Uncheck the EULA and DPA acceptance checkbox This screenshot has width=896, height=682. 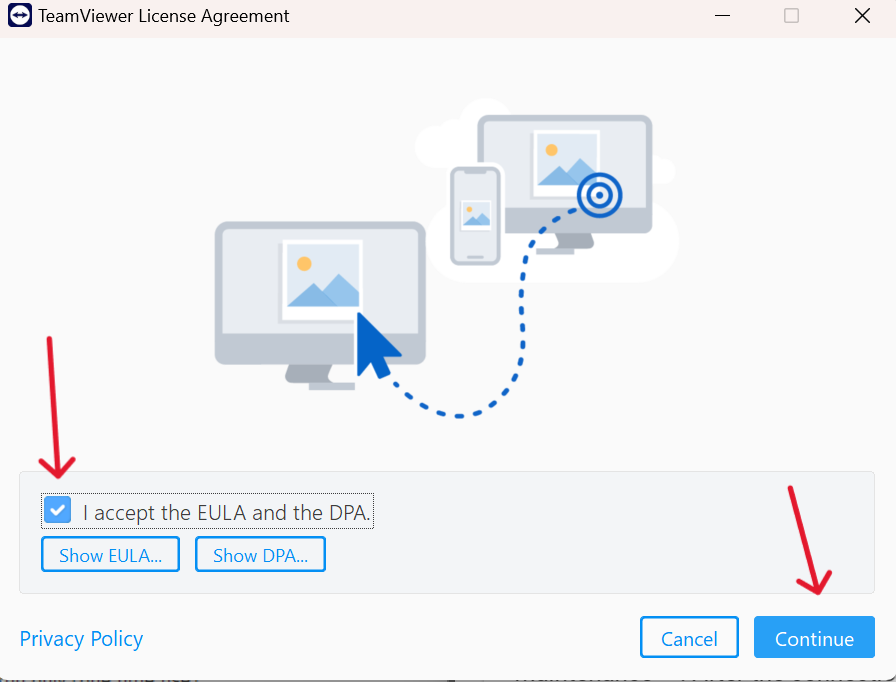[x=58, y=510]
